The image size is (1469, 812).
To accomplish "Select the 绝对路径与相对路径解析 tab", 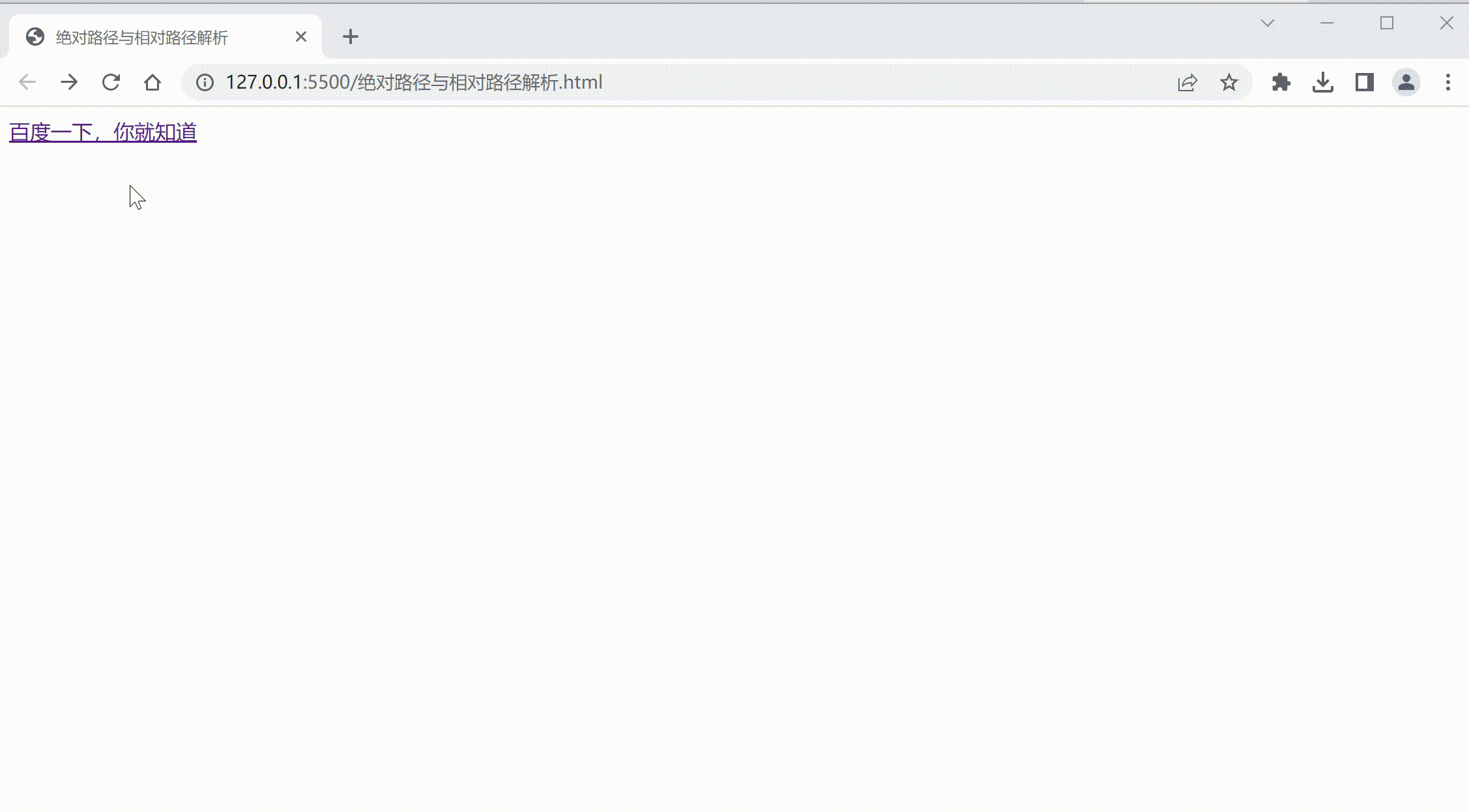I will coord(166,37).
